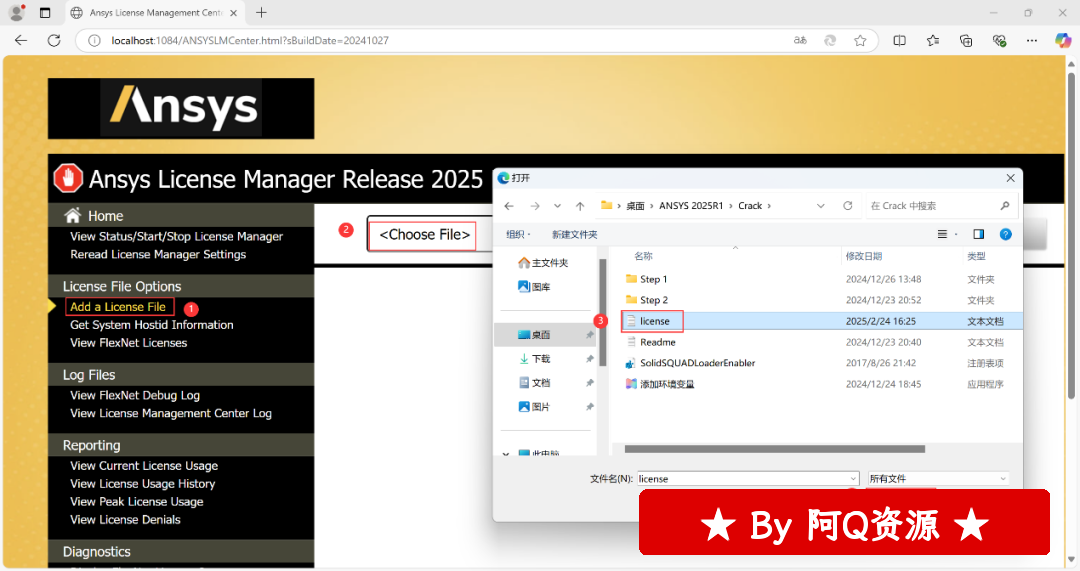The height and width of the screenshot is (571, 1080).
Task: Toggle the preview pane icon in dialog
Action: pyautogui.click(x=979, y=234)
